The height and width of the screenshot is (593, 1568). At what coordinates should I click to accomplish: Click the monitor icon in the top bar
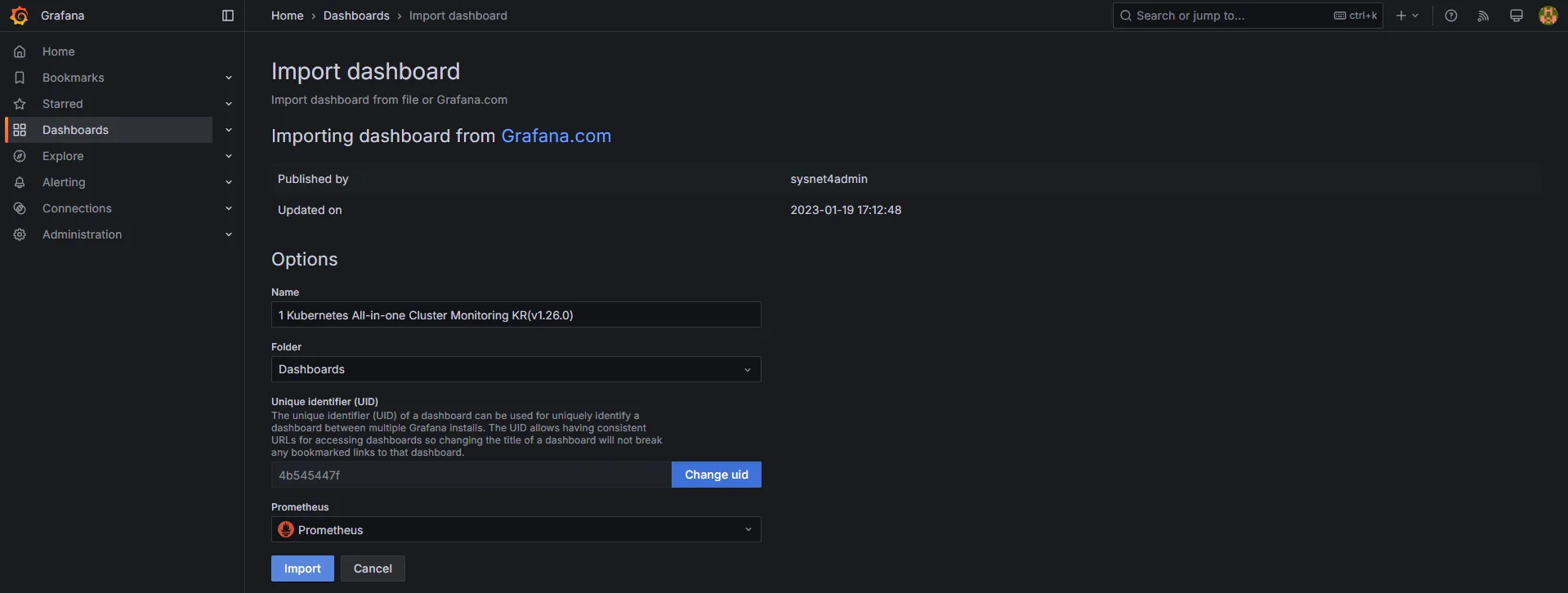(1517, 16)
